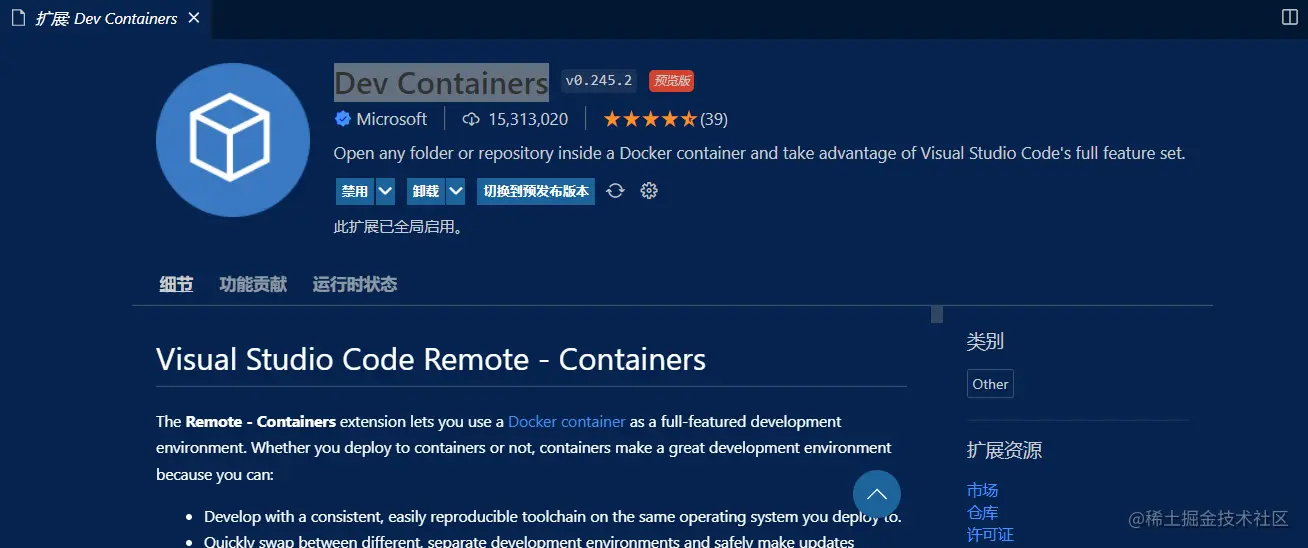Image resolution: width=1308 pixels, height=548 pixels.
Task: Click 切换到预发布版本 button
Action: point(536,191)
